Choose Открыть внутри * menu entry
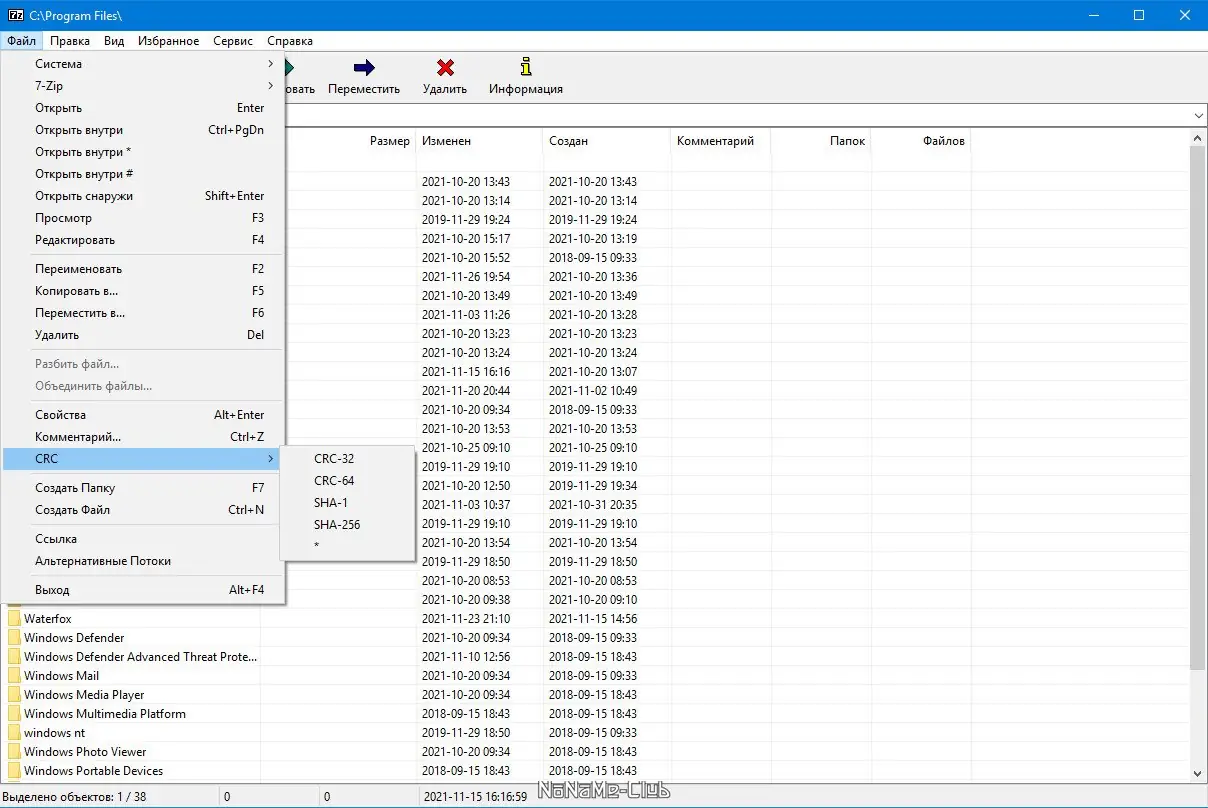Image resolution: width=1208 pixels, height=808 pixels. [144, 152]
